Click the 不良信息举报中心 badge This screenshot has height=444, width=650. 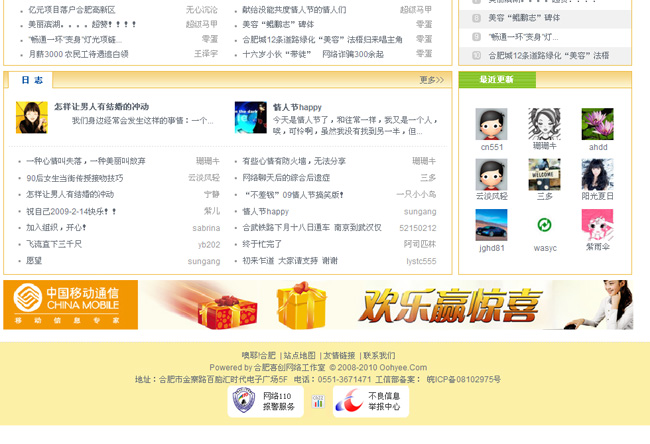tap(371, 401)
